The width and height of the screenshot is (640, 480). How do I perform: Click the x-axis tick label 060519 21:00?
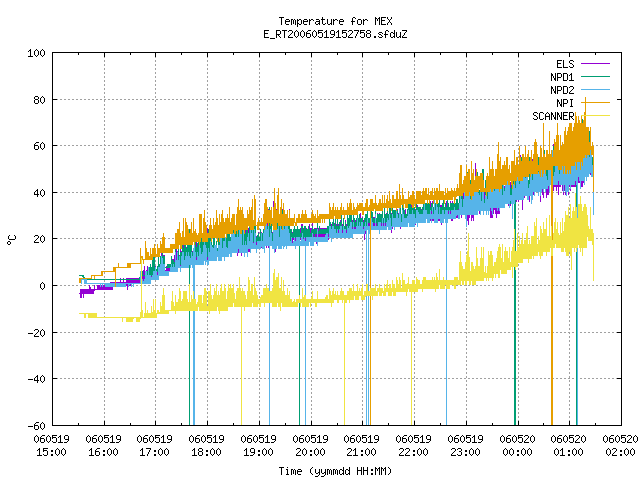[x=362, y=446]
